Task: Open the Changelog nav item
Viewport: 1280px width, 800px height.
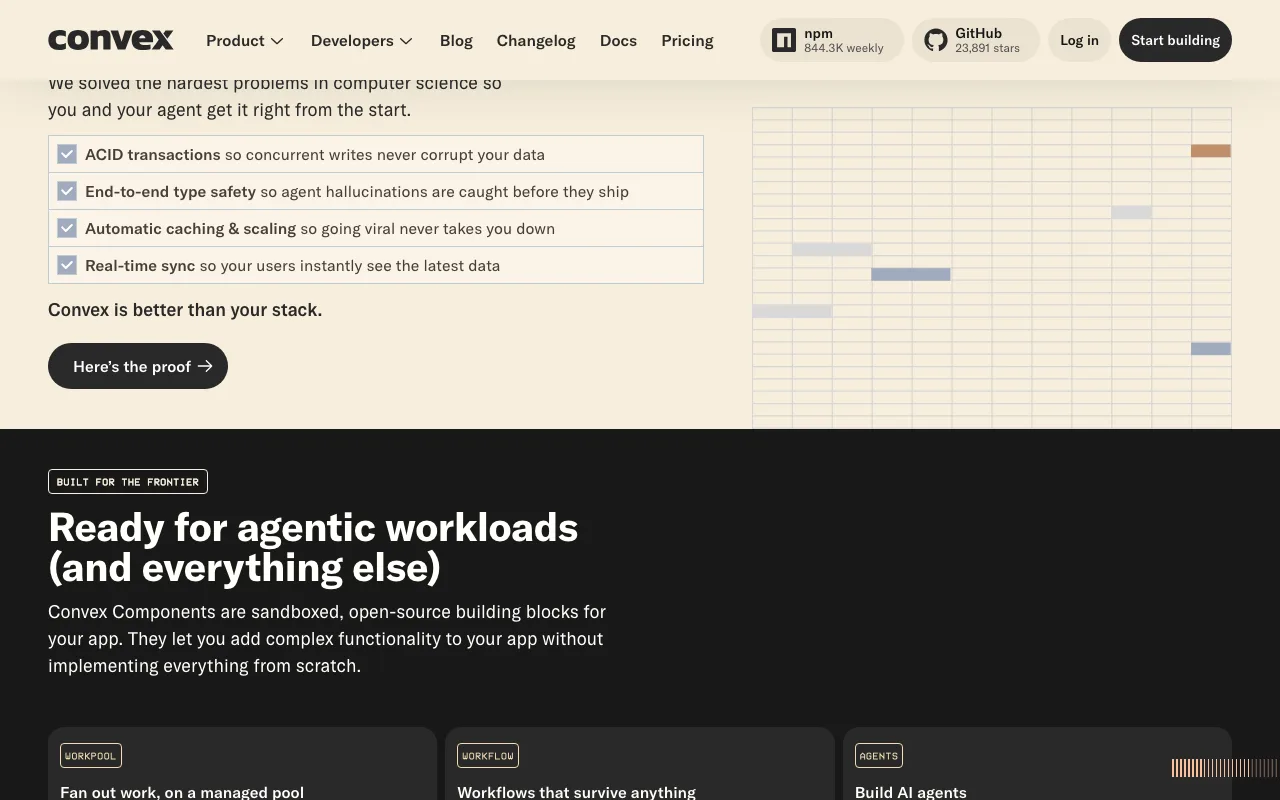Action: click(536, 40)
